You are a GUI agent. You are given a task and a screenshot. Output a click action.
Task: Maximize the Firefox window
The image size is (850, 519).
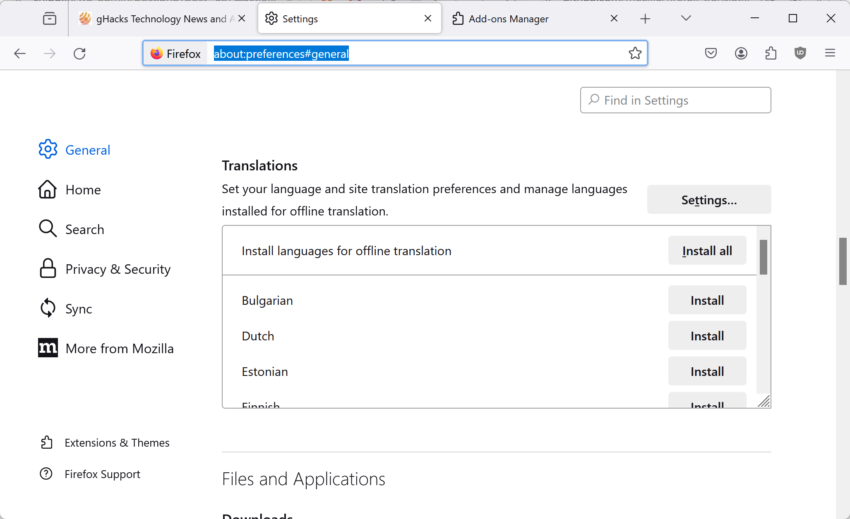point(793,18)
